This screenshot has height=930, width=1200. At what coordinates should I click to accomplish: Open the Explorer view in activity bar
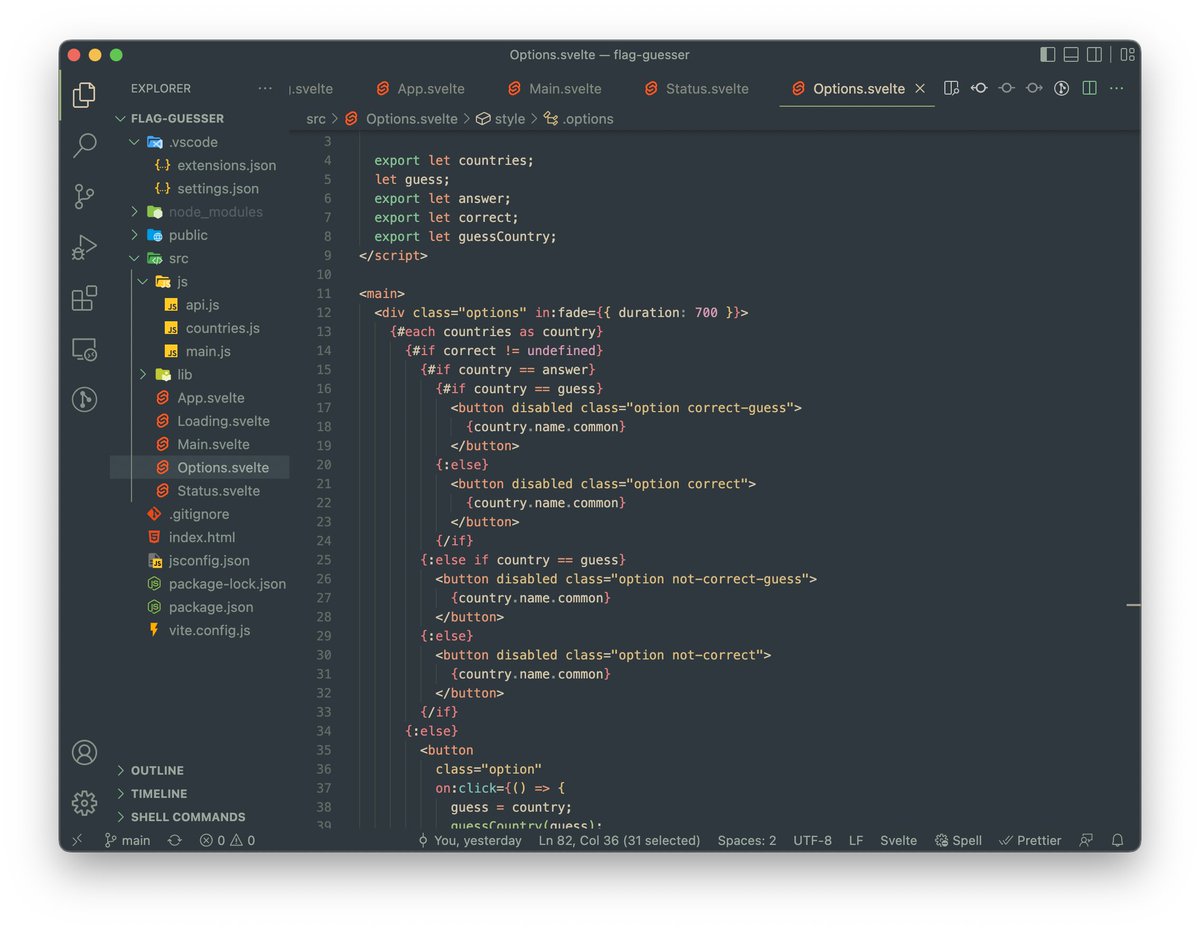click(x=85, y=95)
